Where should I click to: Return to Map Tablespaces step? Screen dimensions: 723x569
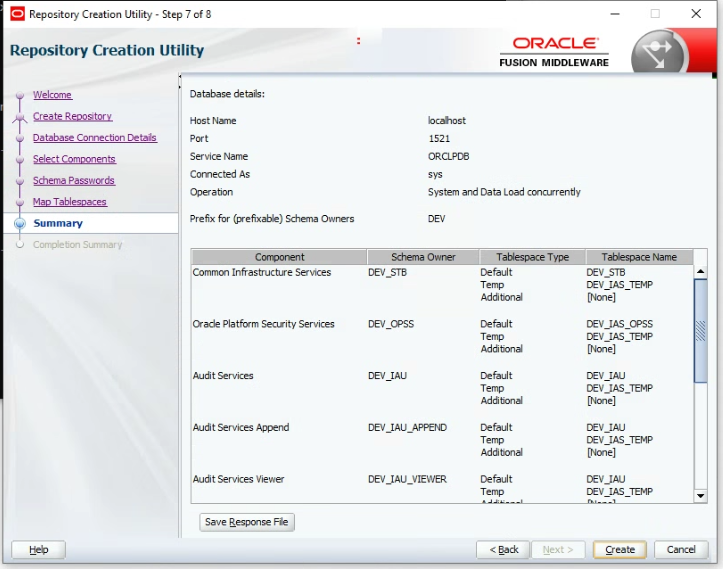(70, 202)
